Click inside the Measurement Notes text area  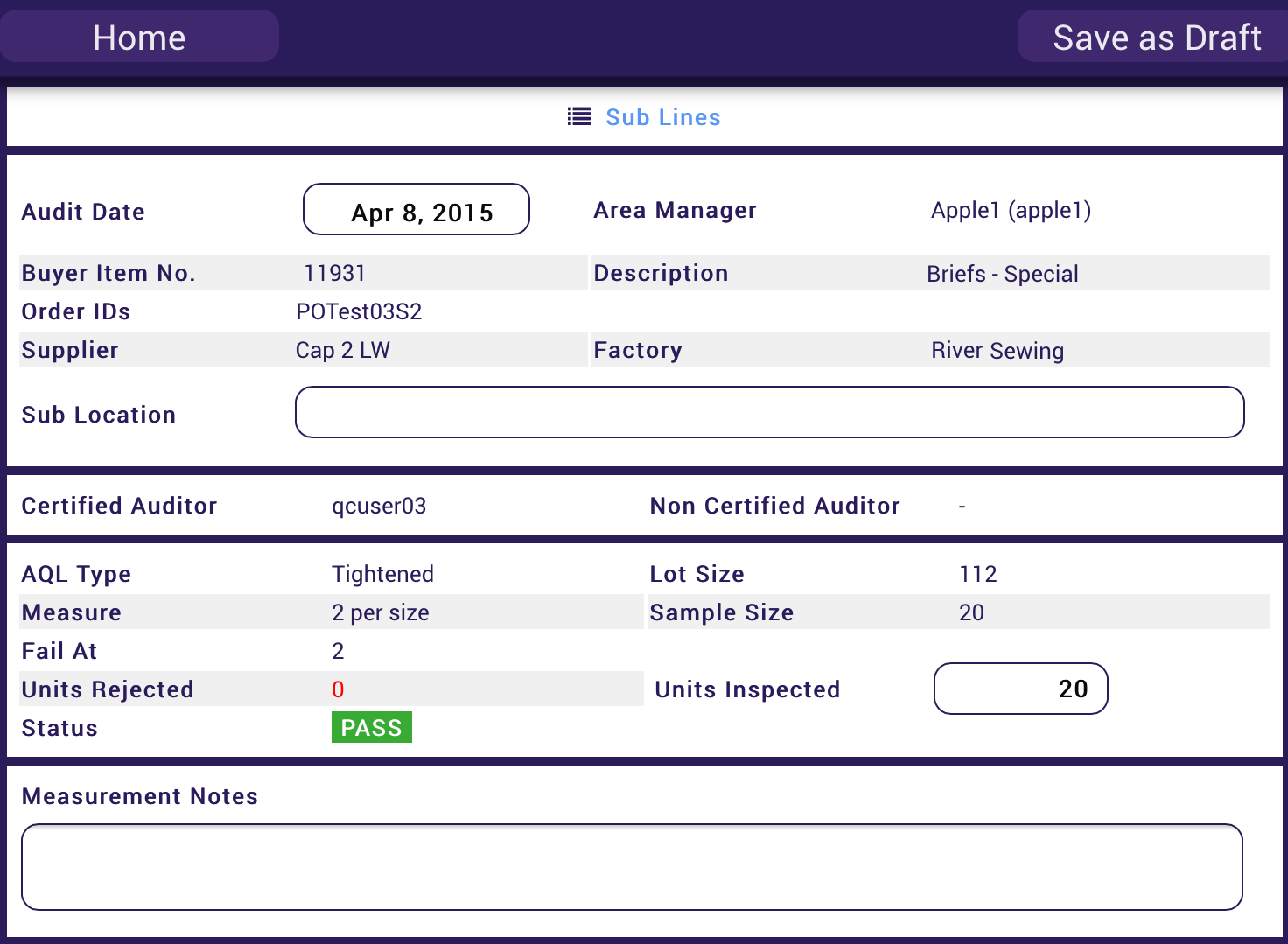pyautogui.click(x=632, y=866)
